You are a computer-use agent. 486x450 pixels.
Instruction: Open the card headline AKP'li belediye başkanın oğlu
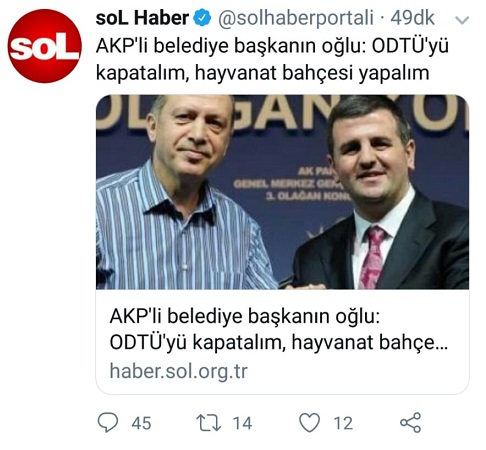click(245, 316)
